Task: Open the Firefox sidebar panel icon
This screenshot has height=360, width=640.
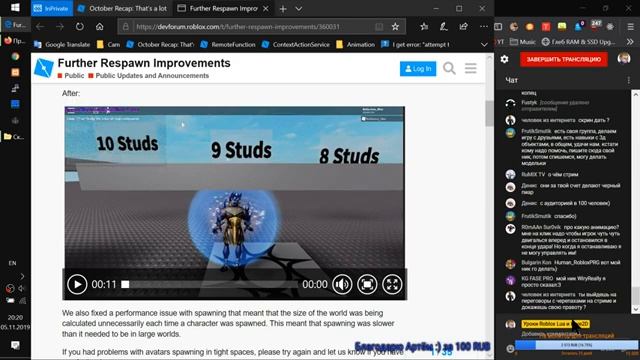Action: pos(498,27)
